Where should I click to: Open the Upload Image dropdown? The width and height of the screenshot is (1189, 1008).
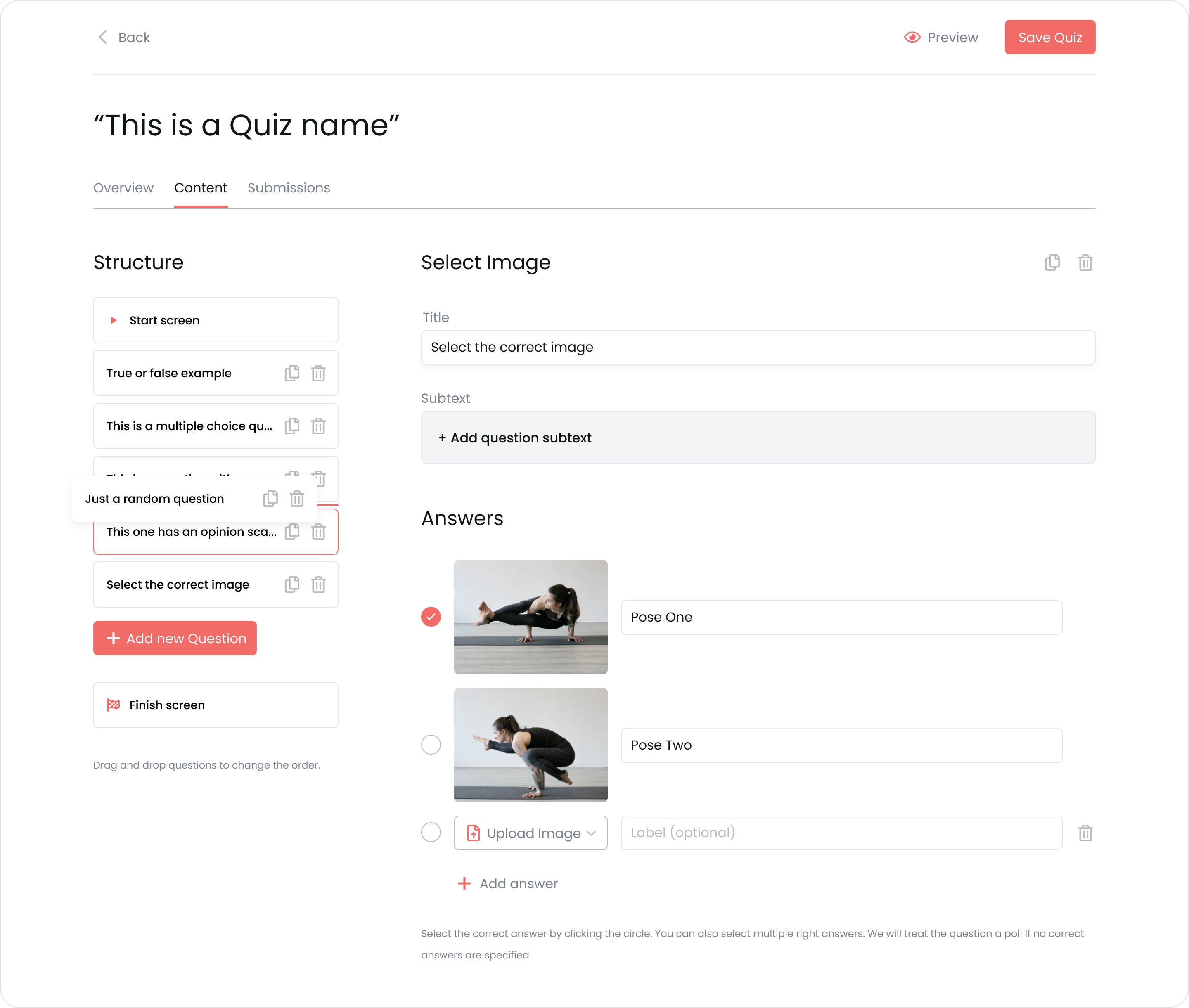click(x=531, y=833)
